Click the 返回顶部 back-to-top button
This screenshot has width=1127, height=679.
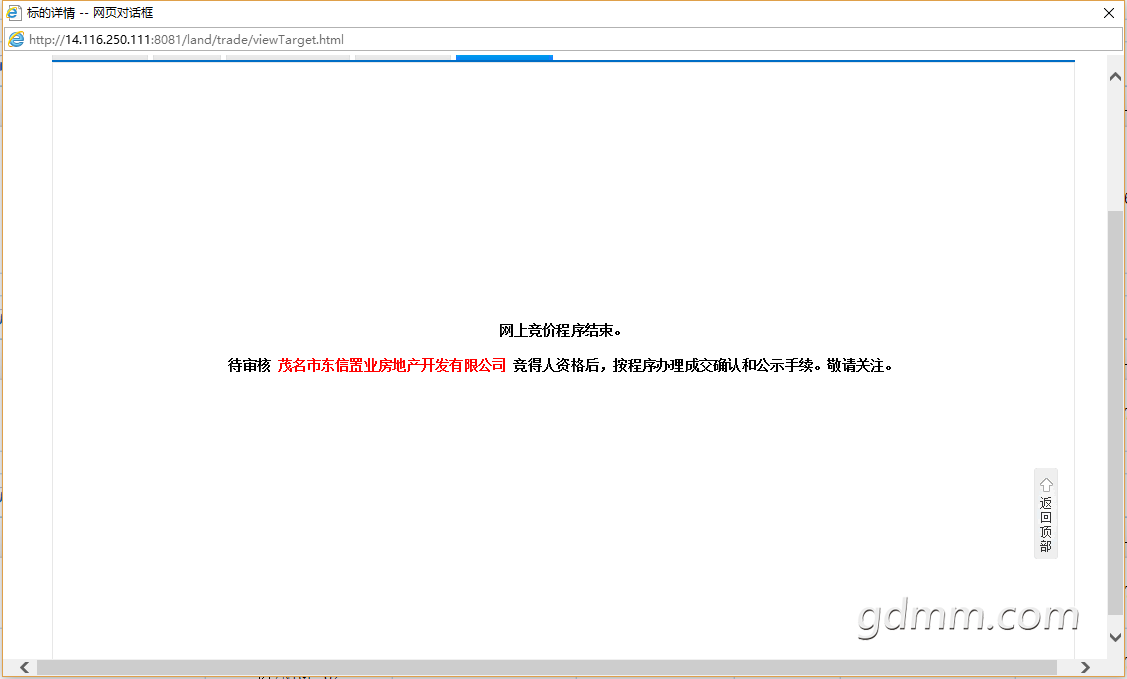click(1046, 514)
